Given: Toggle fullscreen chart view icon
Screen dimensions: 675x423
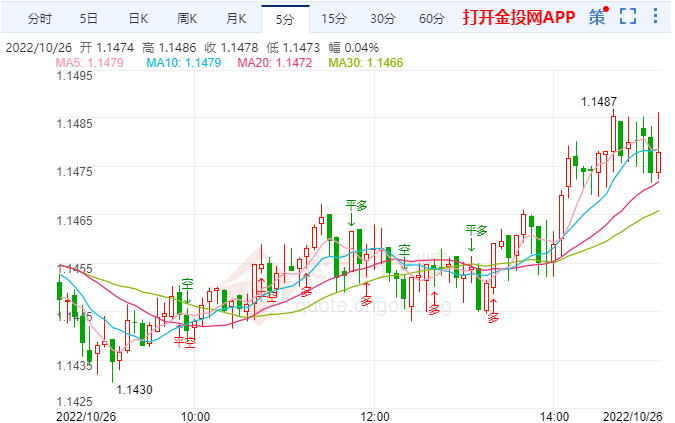Looking at the screenshot, I should (628, 16).
